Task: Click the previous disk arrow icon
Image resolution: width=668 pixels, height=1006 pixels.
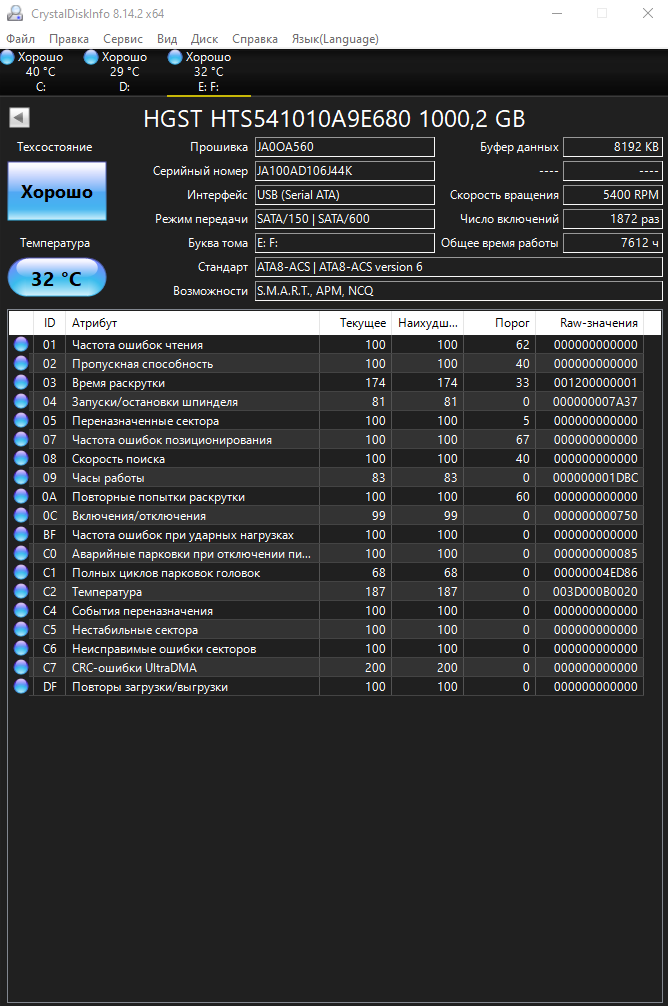Action: (x=18, y=118)
